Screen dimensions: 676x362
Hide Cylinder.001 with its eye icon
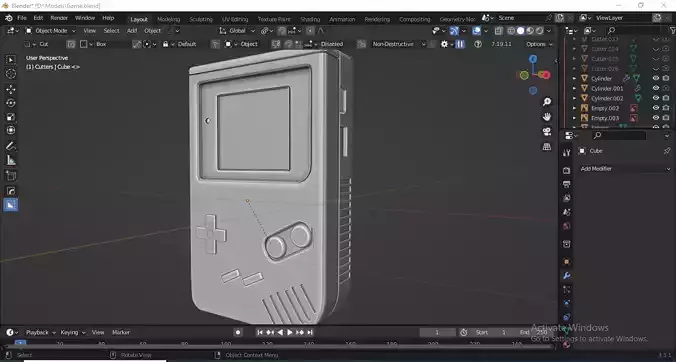point(656,88)
